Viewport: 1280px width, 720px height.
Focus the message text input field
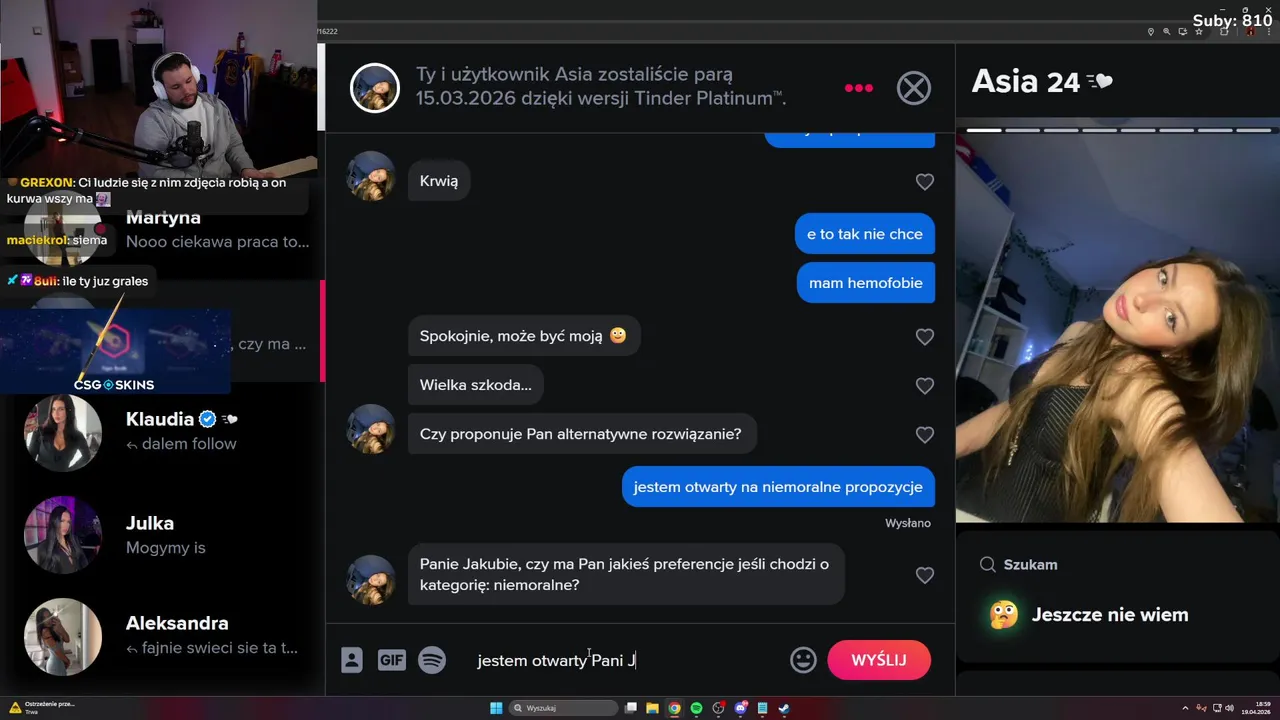coord(627,660)
